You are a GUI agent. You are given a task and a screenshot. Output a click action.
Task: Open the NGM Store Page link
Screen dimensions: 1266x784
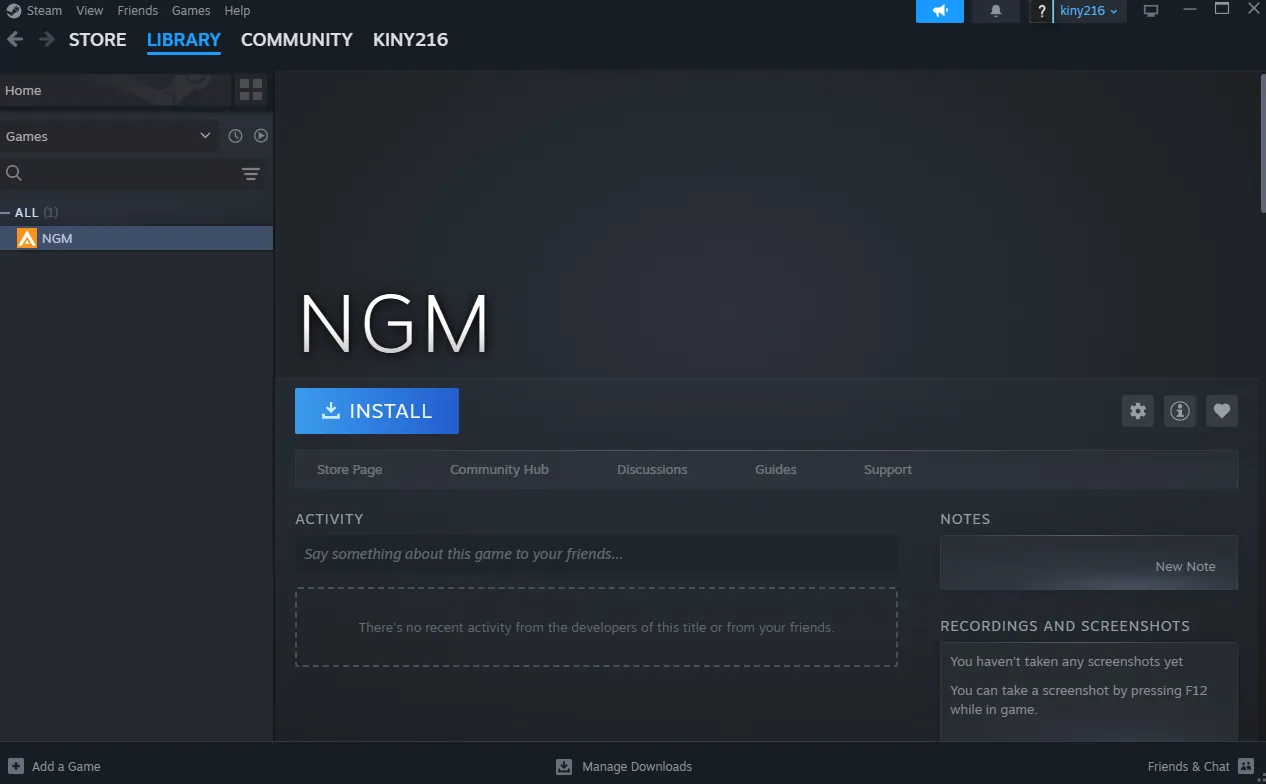(350, 469)
